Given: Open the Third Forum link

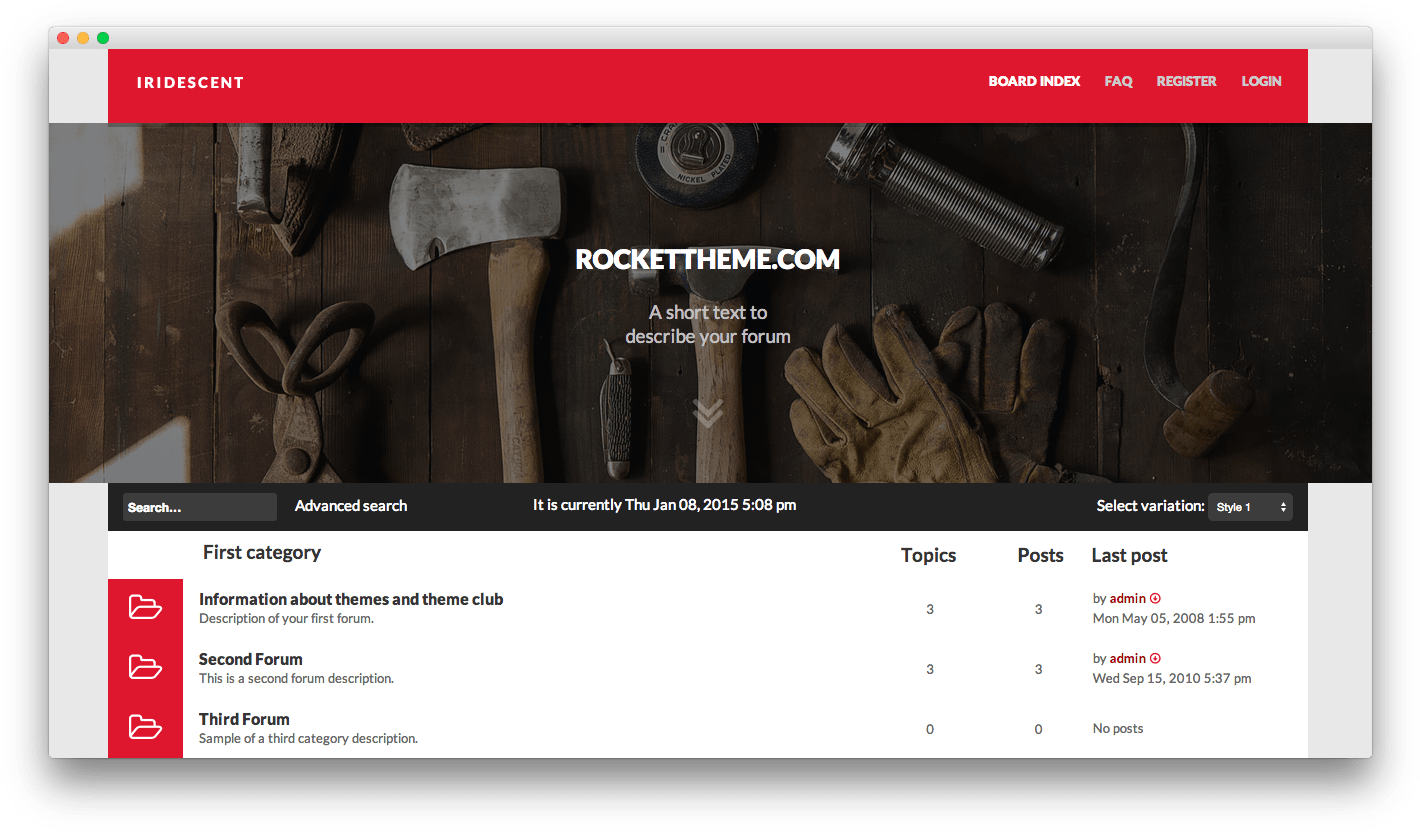Looking at the screenshot, I should point(244,719).
